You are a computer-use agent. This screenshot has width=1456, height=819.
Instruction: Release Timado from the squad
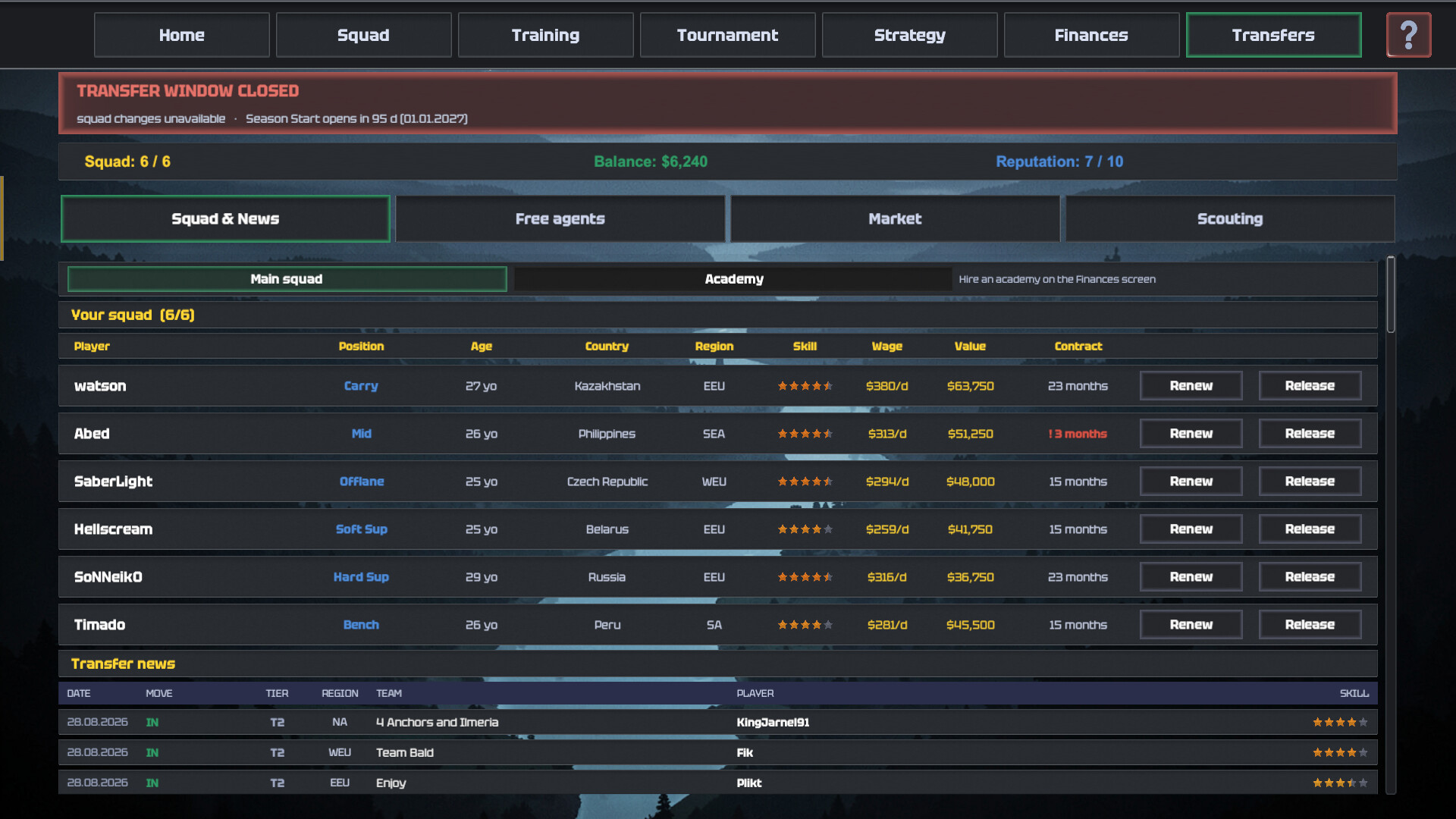tap(1310, 625)
